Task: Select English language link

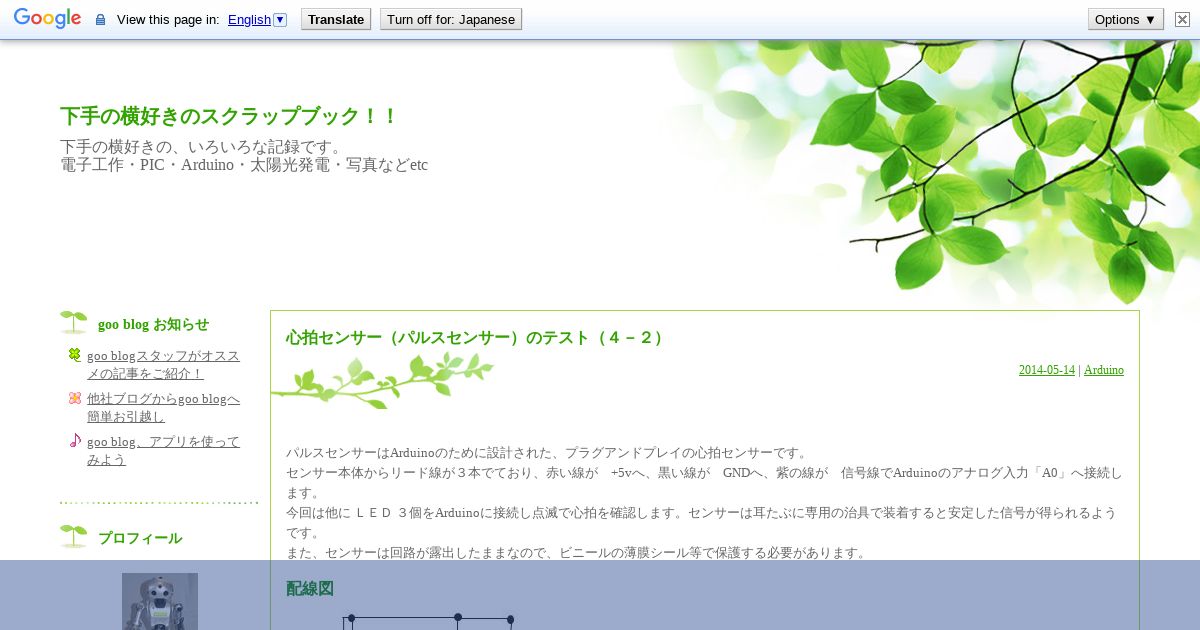Action: point(249,19)
